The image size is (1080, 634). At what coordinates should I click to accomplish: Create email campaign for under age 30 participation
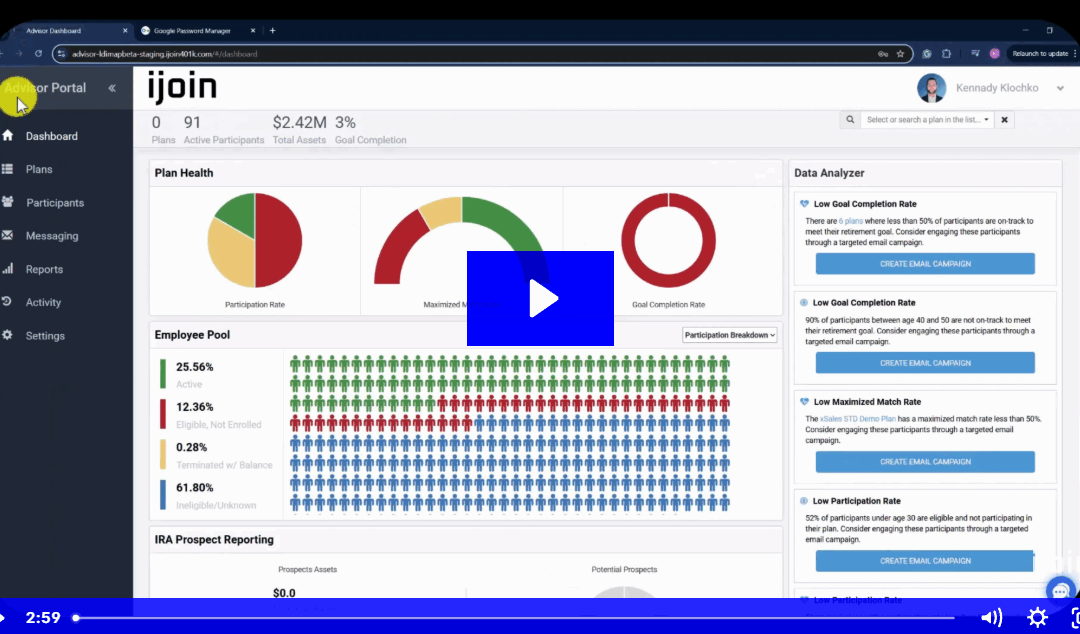[925, 561]
